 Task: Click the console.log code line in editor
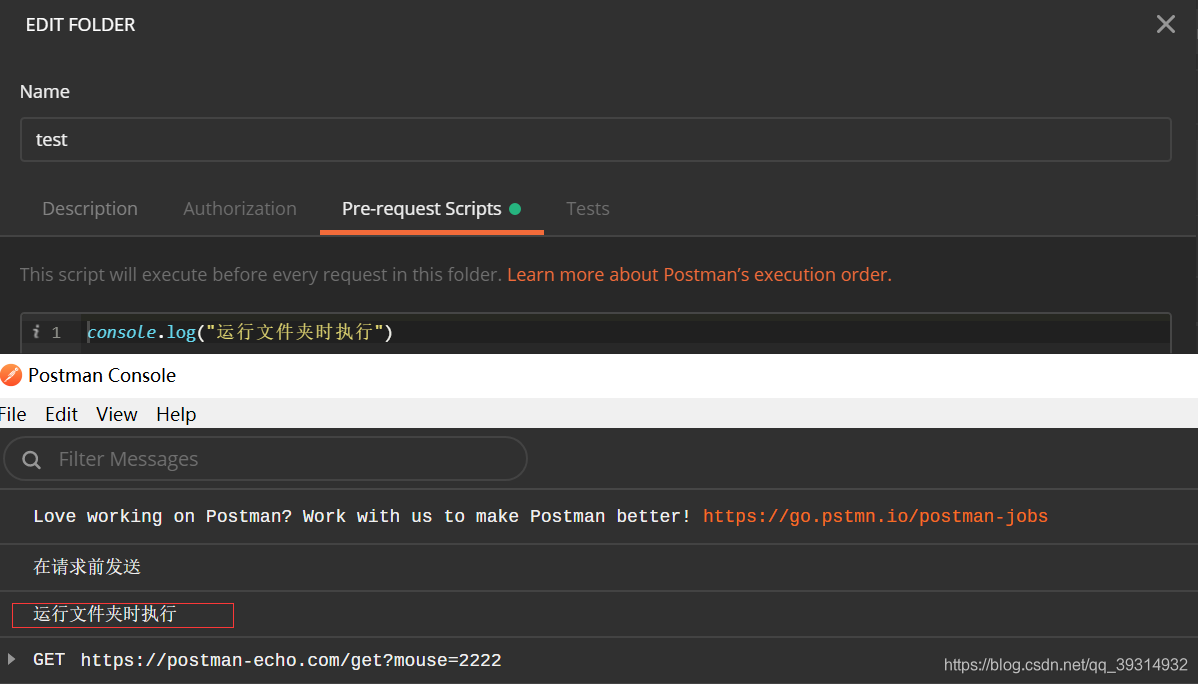click(240, 332)
